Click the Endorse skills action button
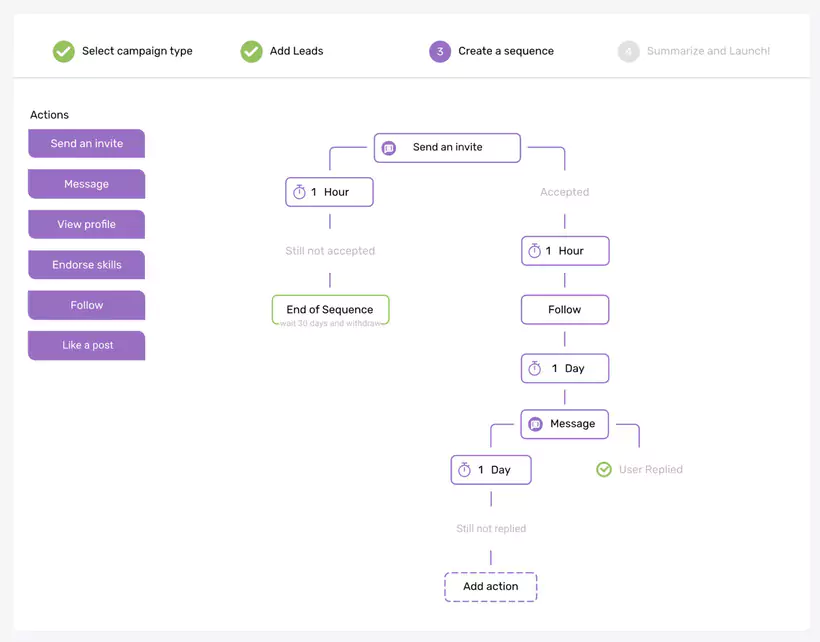Screen dimensions: 820x642 click(86, 264)
